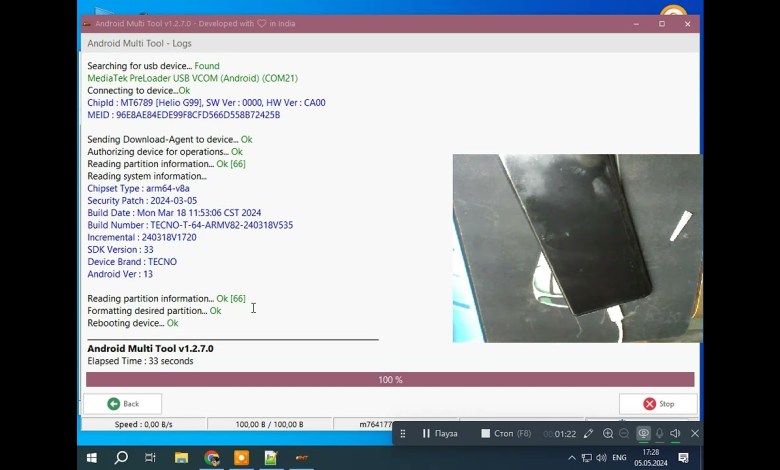Open Task View on the taskbar

point(150,458)
